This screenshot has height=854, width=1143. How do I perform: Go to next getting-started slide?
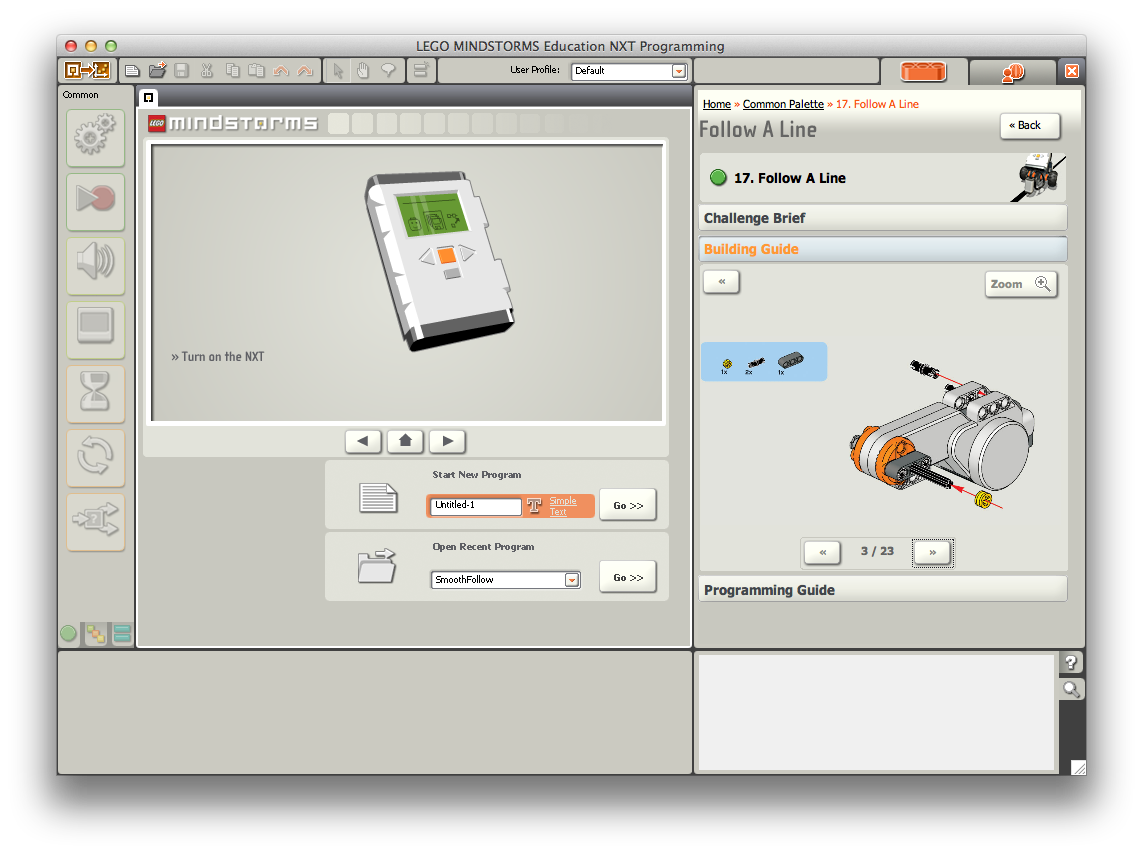pyautogui.click(x=448, y=441)
